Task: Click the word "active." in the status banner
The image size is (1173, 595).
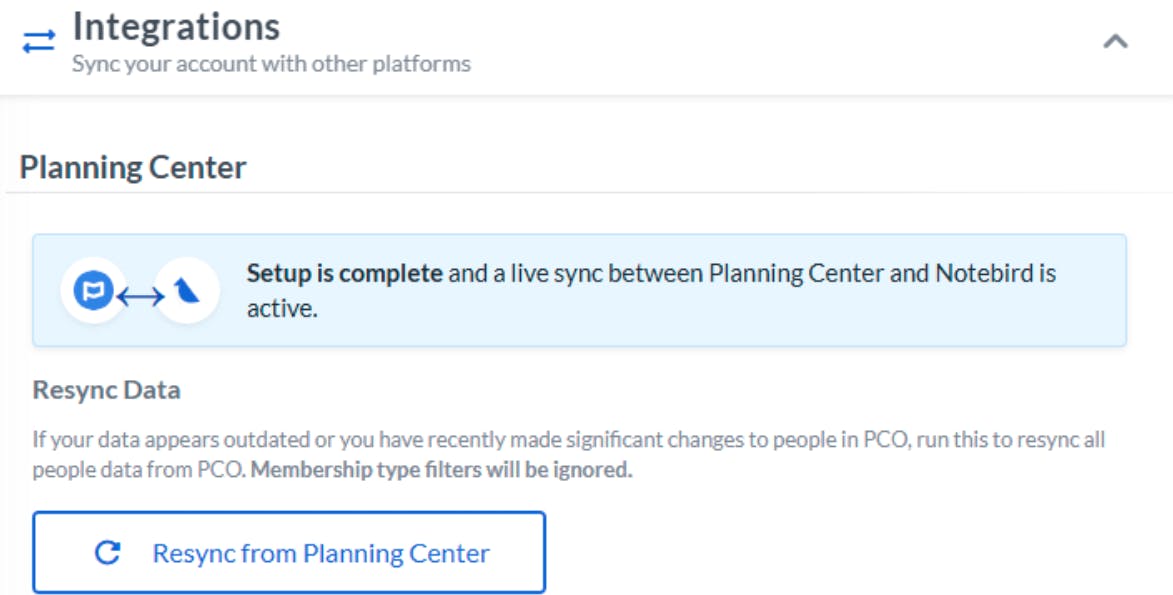Action: tap(281, 309)
